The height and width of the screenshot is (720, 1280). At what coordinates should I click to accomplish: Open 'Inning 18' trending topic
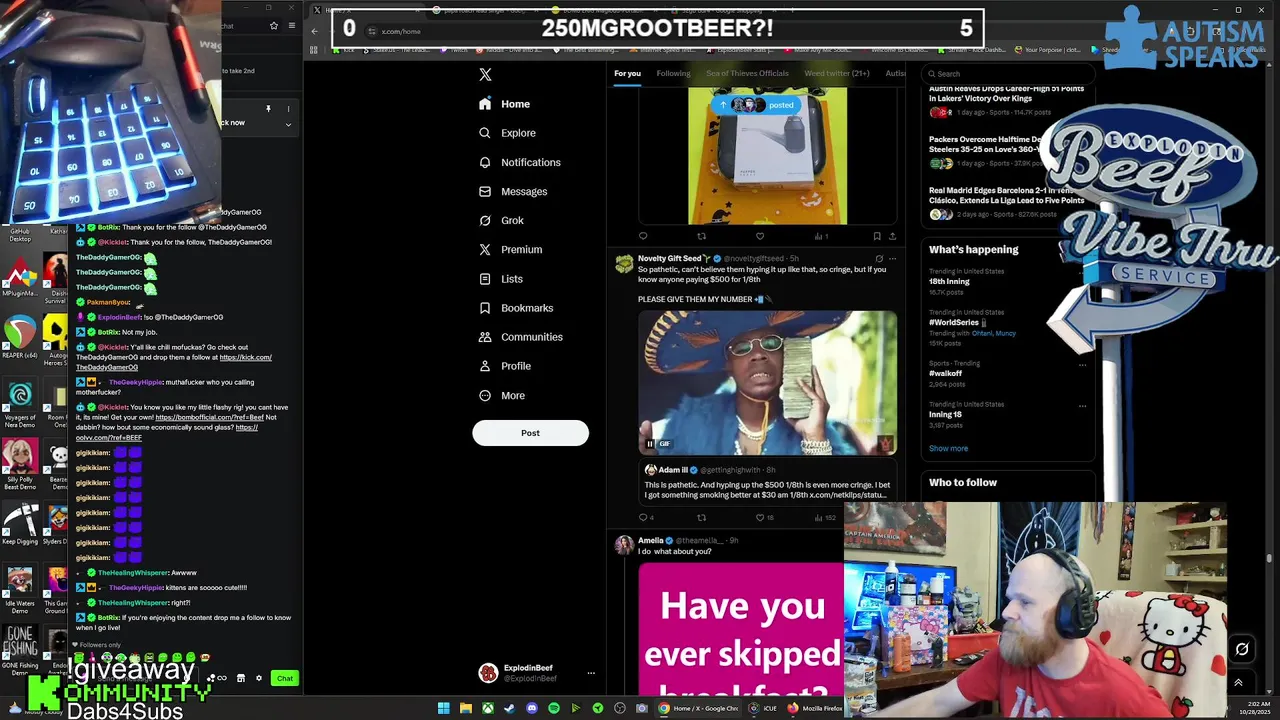click(945, 414)
